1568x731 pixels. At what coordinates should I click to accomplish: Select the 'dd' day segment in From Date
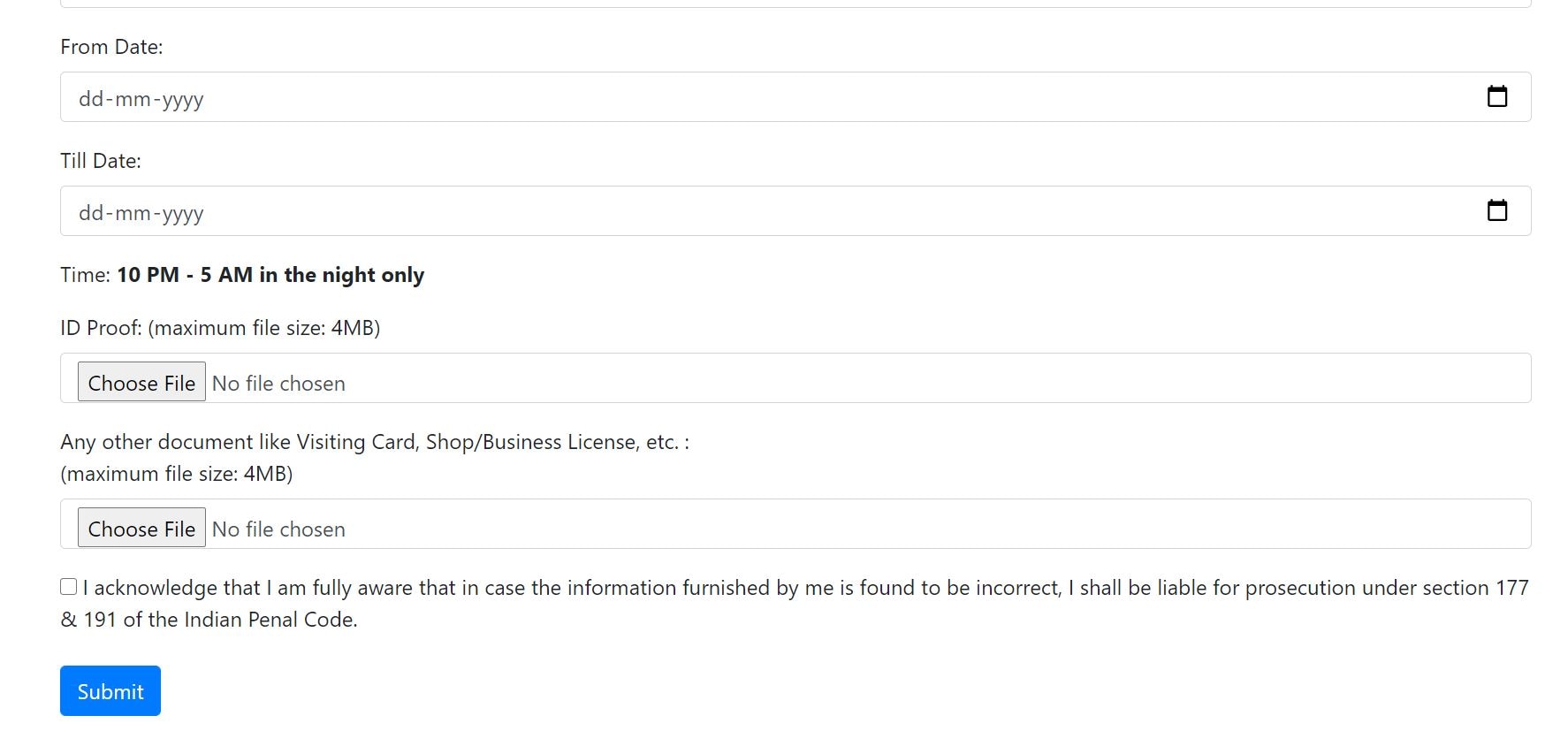pos(90,99)
